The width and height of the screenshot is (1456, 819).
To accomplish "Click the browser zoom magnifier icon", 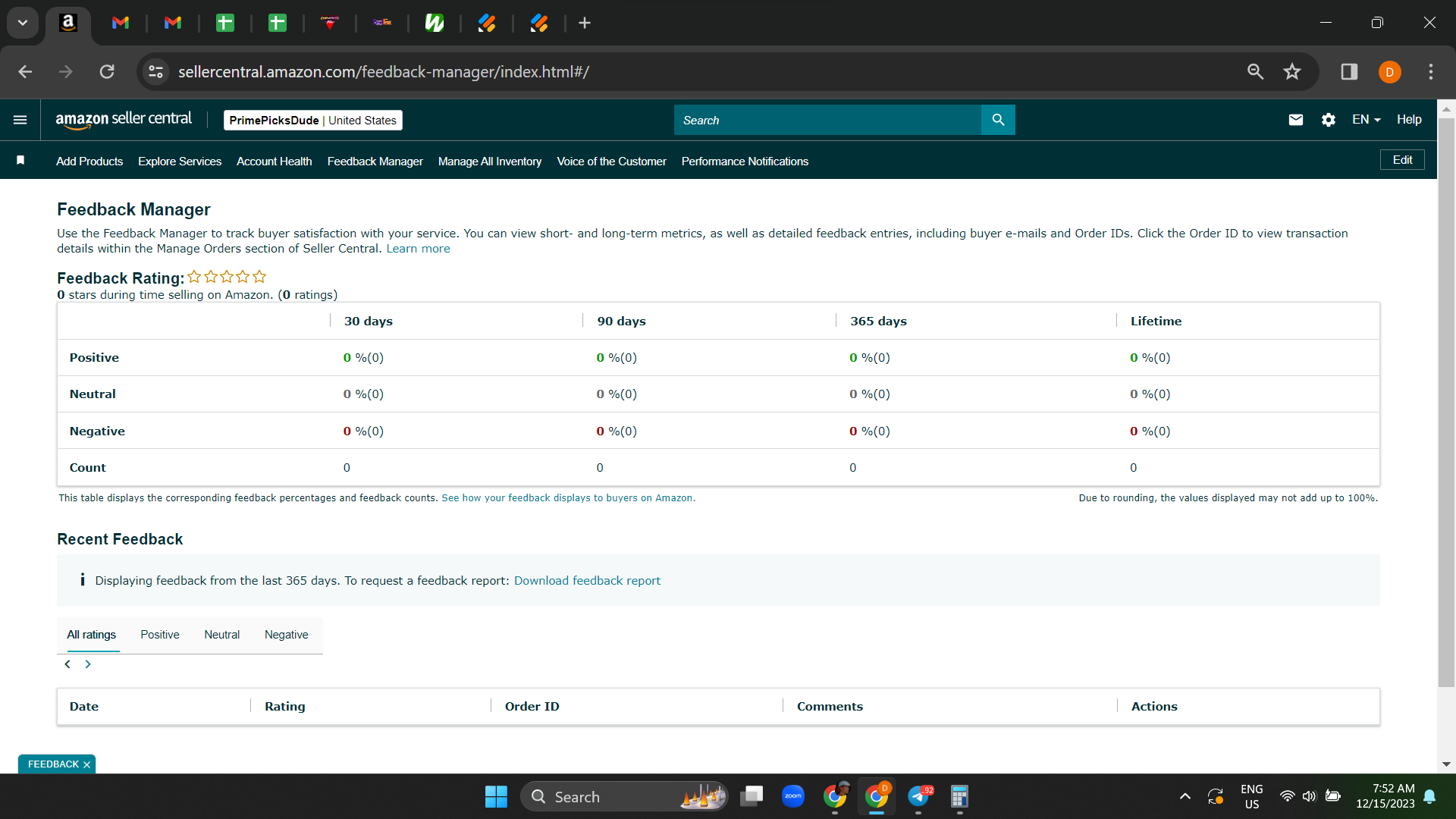I will [x=1256, y=71].
